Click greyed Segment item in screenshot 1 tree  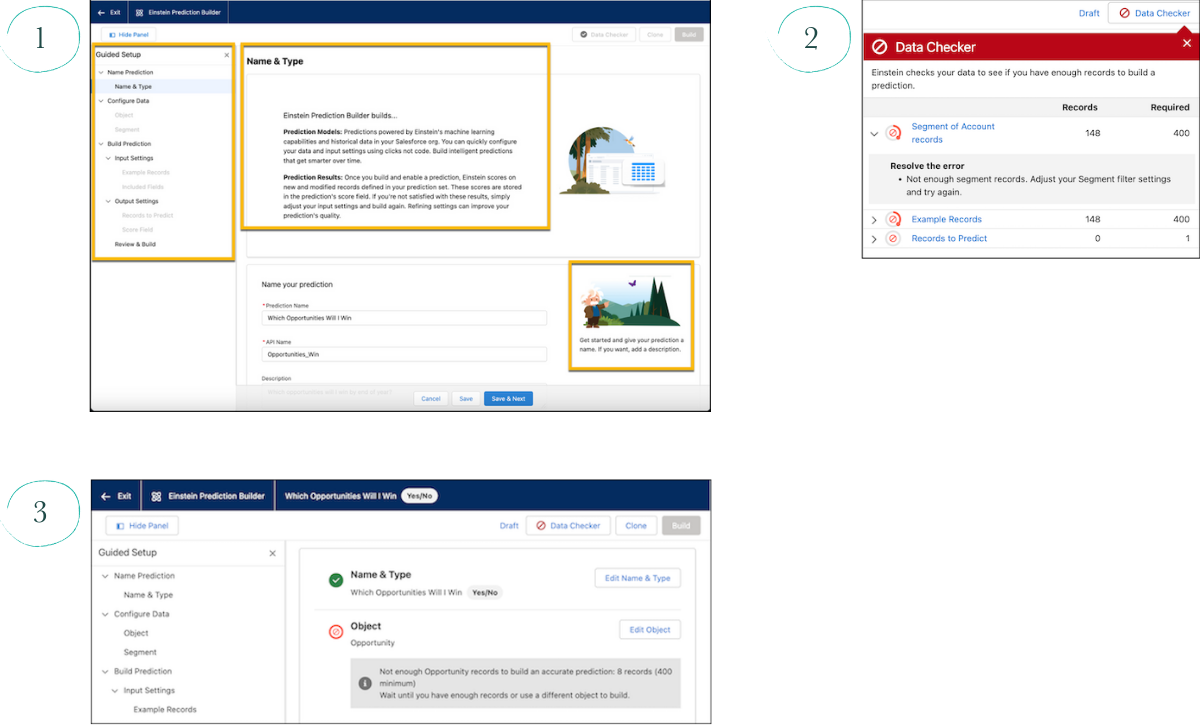pos(127,130)
